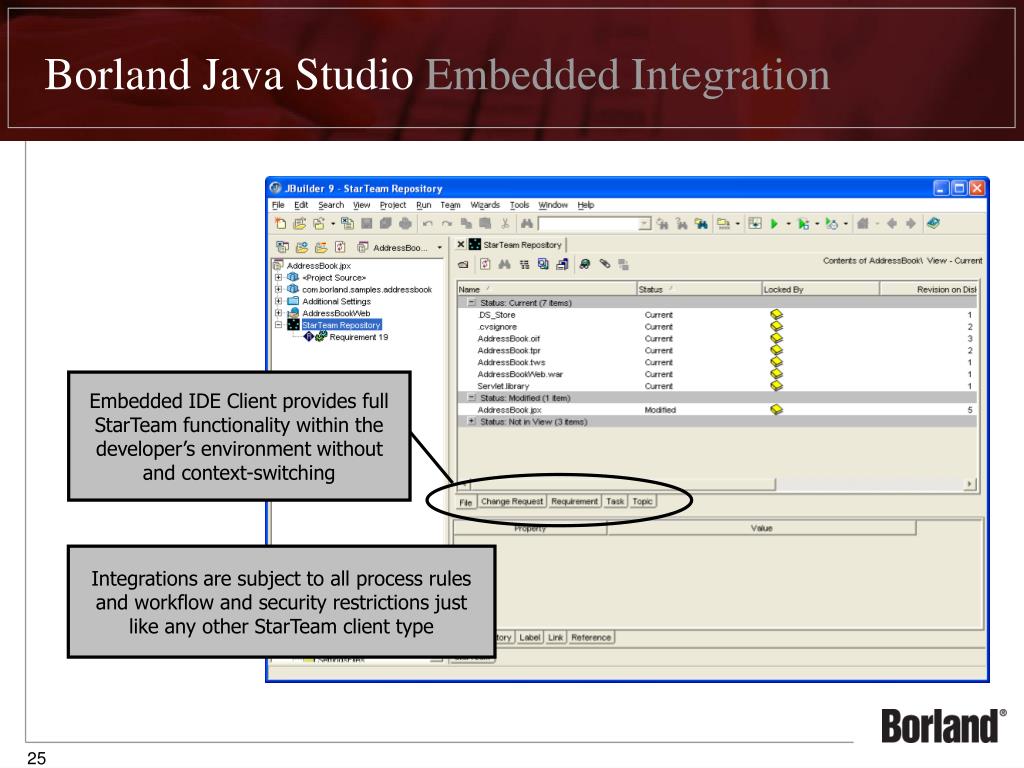Sort by the Locked By column header
Screen dimensions: 1024x768
pyautogui.click(x=820, y=289)
